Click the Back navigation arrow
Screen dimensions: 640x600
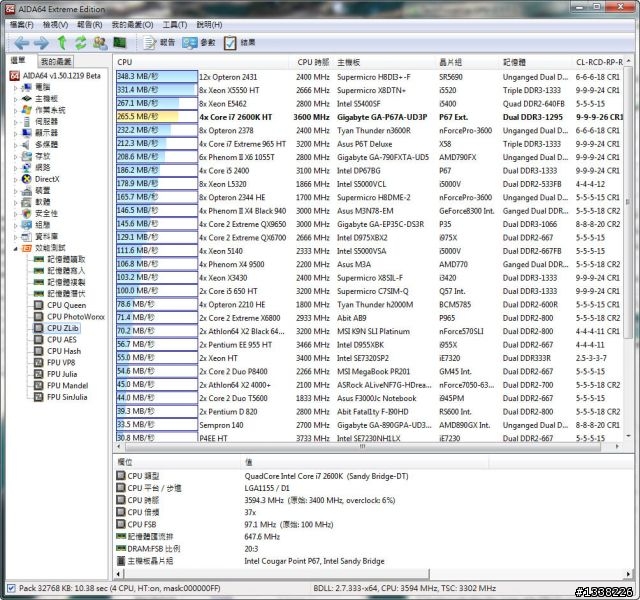tap(22, 42)
